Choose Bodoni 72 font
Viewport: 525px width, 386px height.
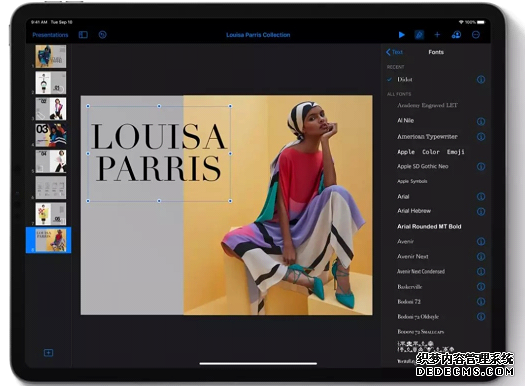[409, 302]
